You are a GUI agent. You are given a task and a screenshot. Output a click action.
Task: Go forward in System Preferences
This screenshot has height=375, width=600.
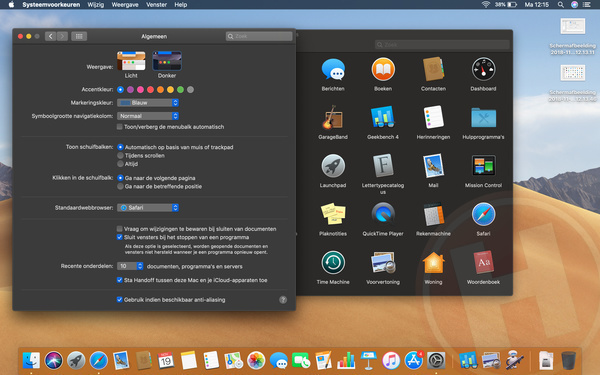pyautogui.click(x=62, y=36)
